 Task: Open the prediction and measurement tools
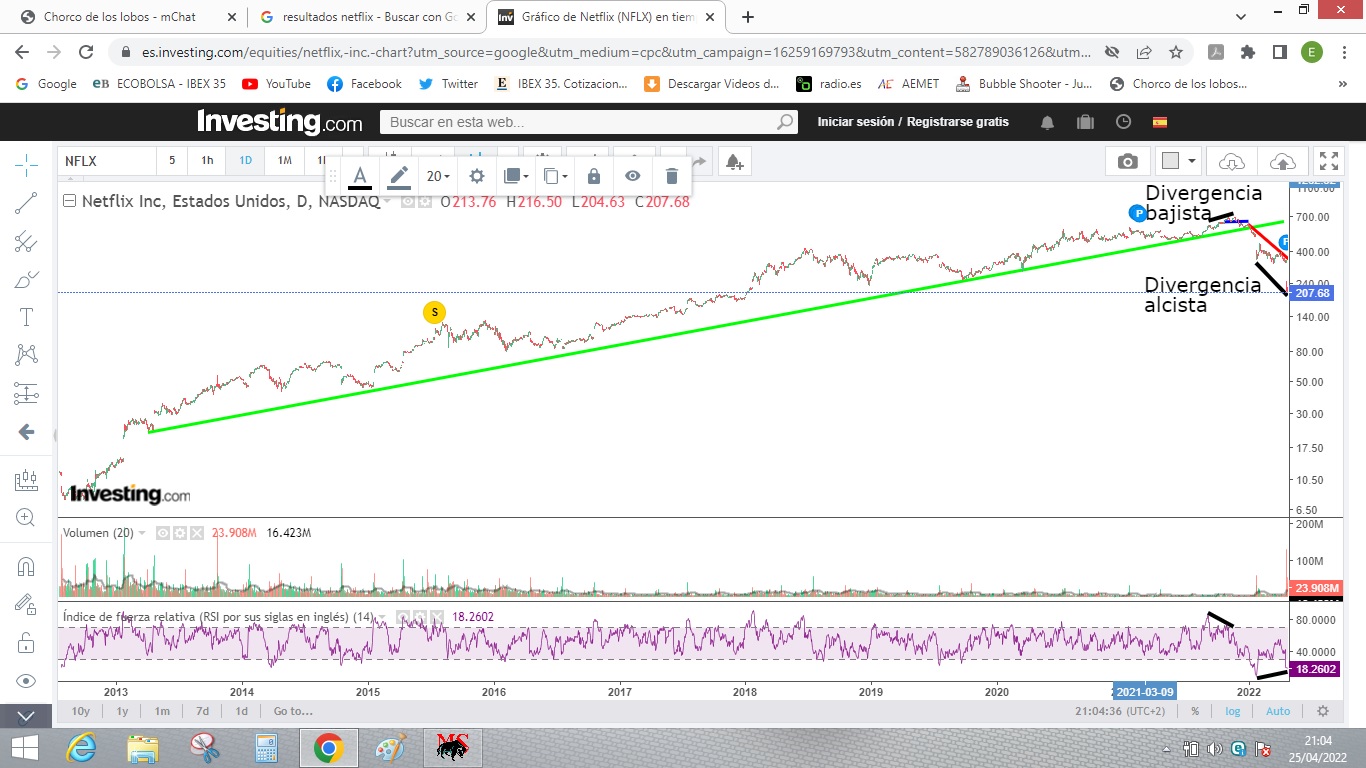point(26,393)
